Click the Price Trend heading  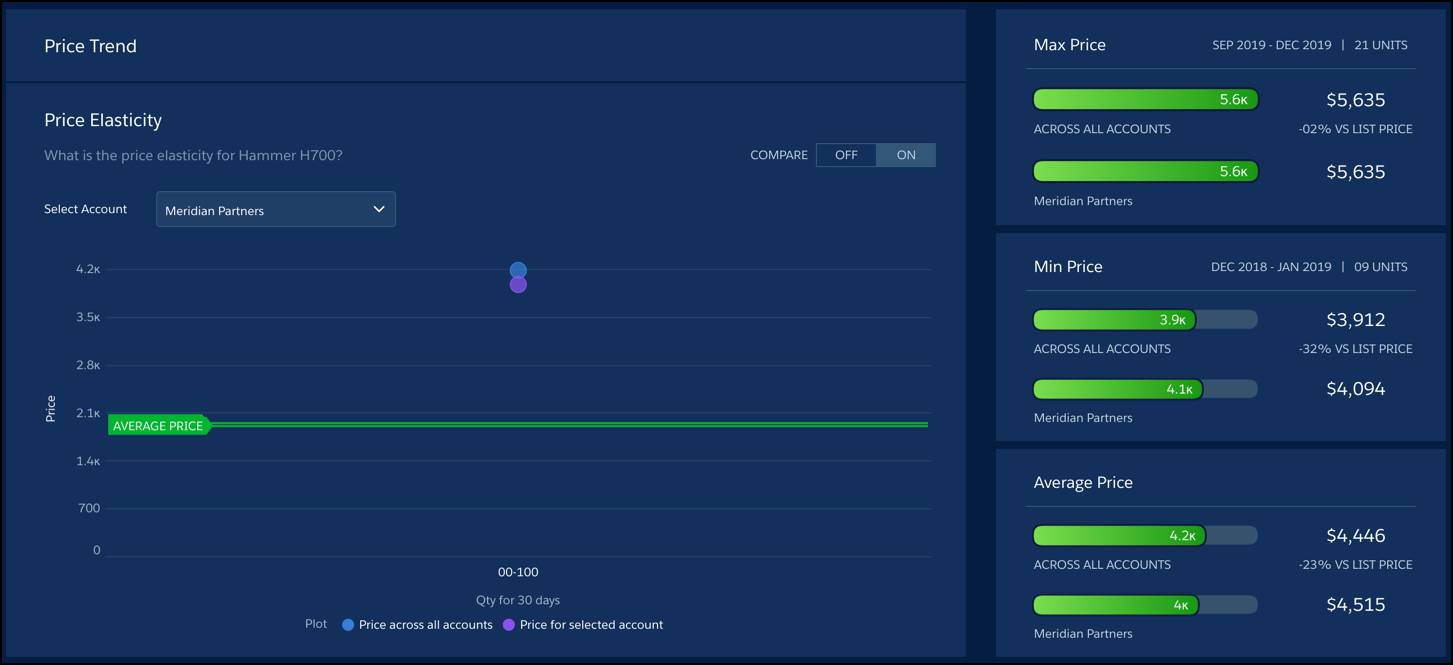90,46
